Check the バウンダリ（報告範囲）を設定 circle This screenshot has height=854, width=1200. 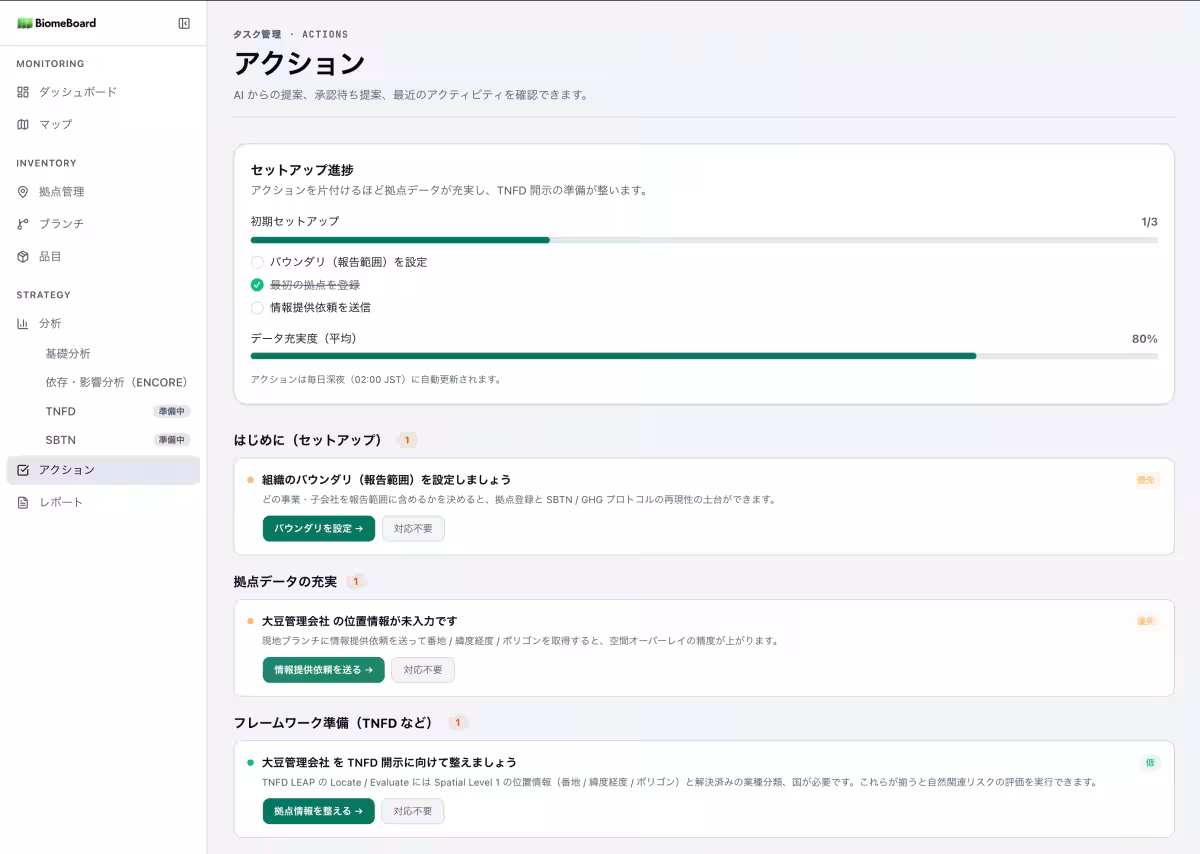257,262
